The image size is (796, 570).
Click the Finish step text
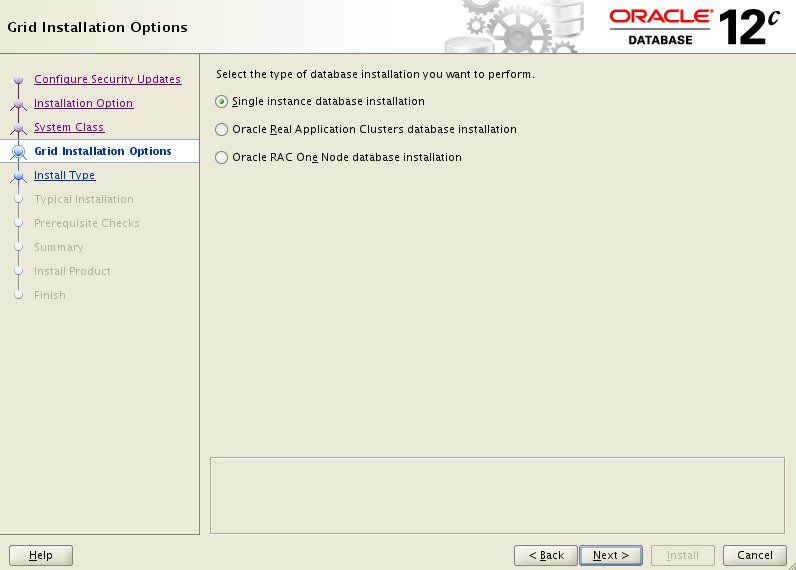click(50, 295)
